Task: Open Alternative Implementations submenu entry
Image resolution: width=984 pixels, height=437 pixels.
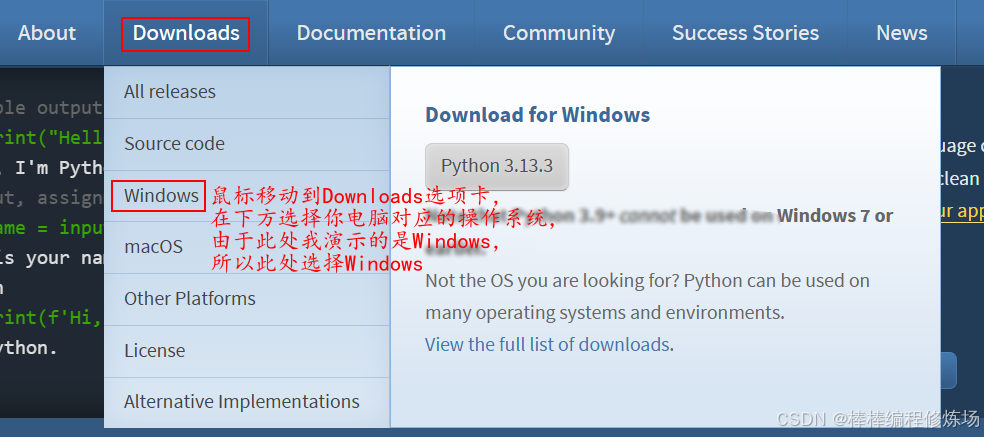Action: pyautogui.click(x=247, y=402)
